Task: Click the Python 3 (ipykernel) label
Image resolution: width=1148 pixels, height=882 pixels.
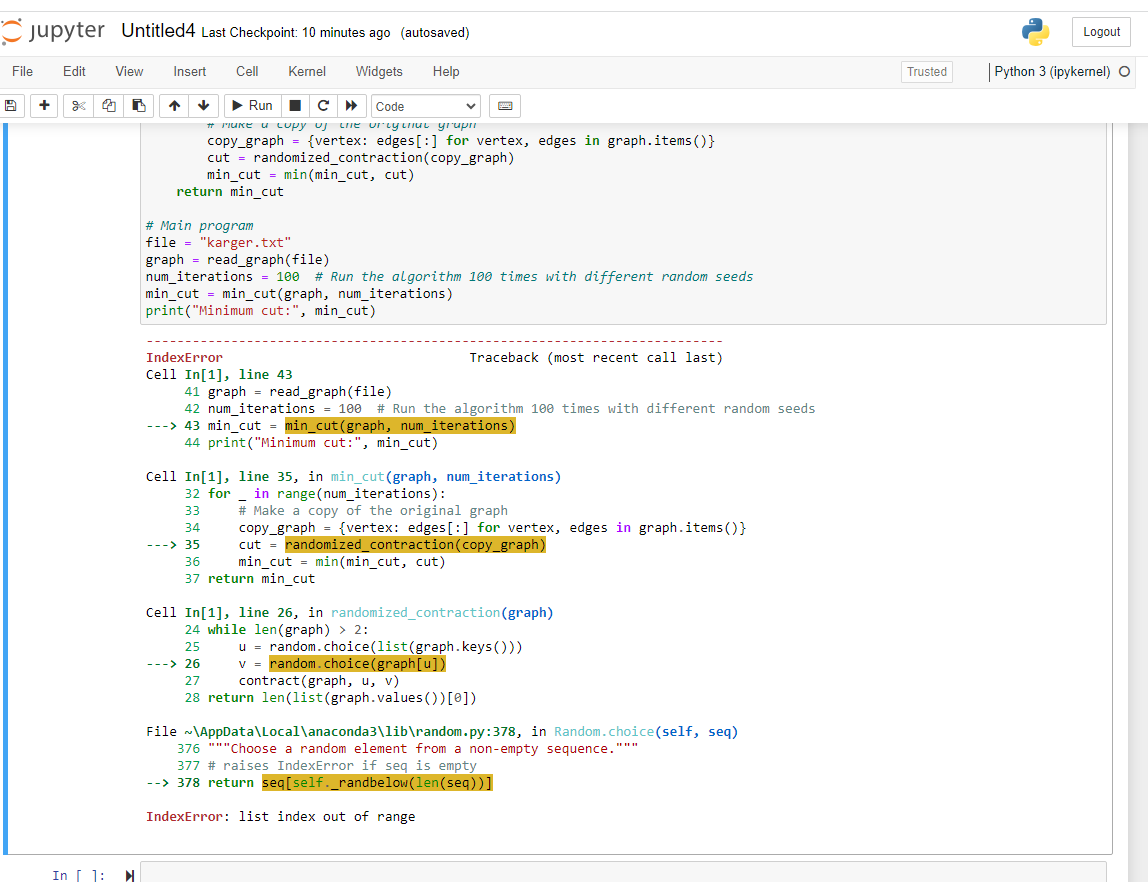Action: 1052,72
